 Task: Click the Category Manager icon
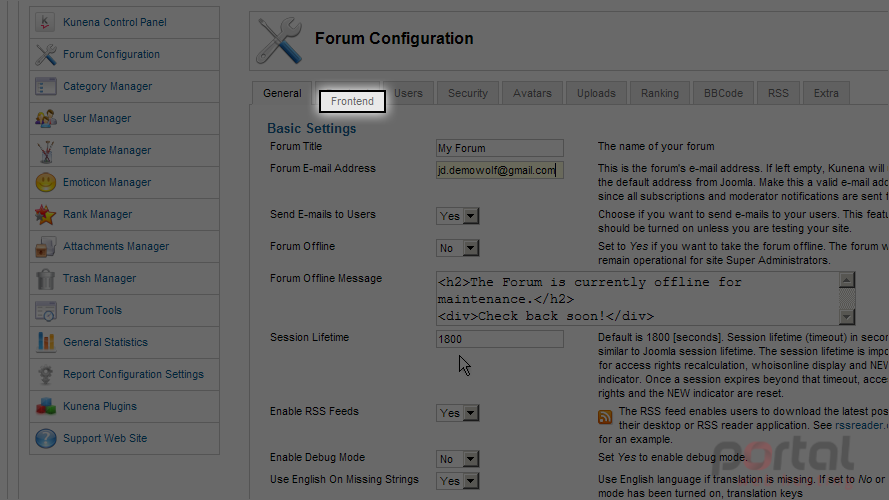pyautogui.click(x=45, y=86)
